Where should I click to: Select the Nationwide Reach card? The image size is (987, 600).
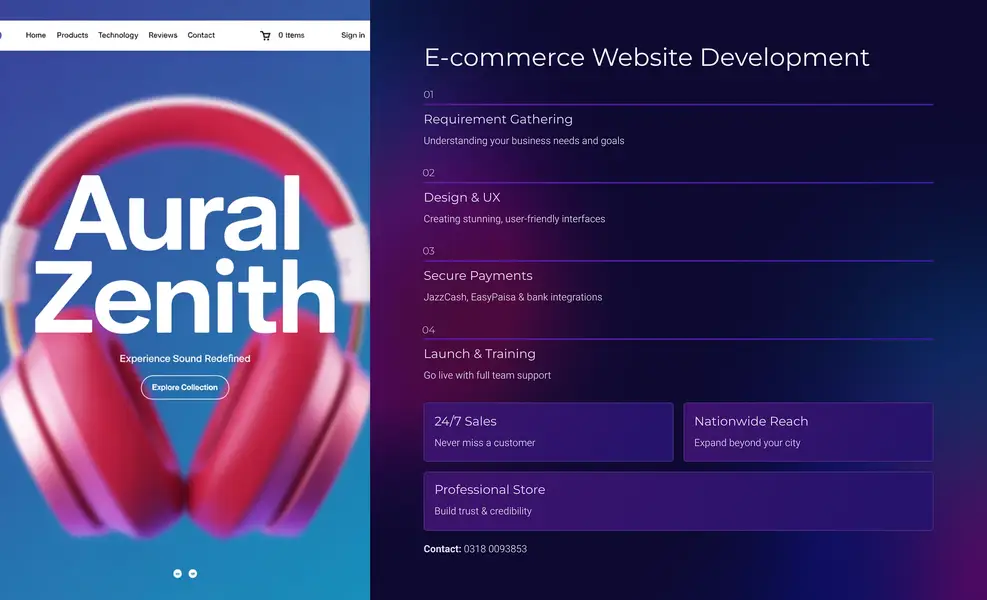(807, 432)
